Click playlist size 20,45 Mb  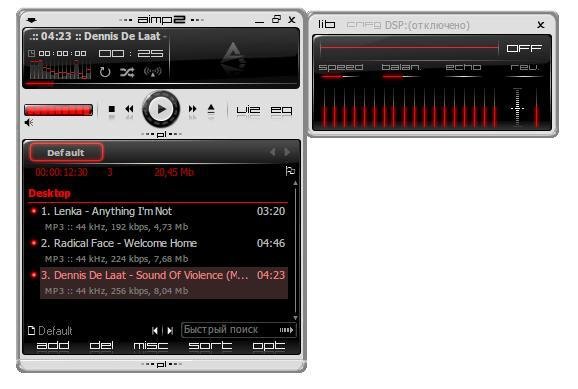[x=174, y=172]
